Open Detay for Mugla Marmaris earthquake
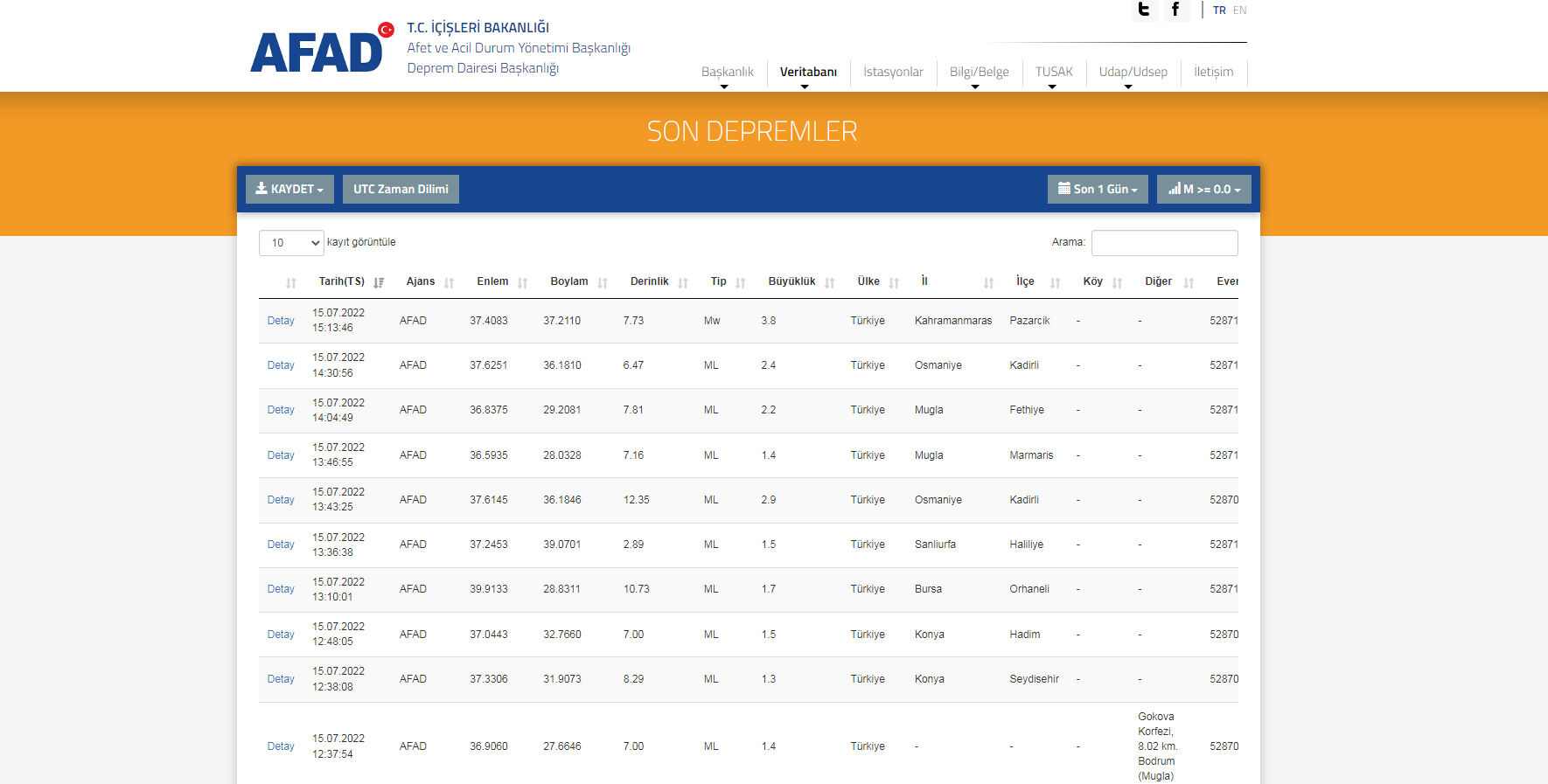The height and width of the screenshot is (784, 1548). tap(281, 455)
